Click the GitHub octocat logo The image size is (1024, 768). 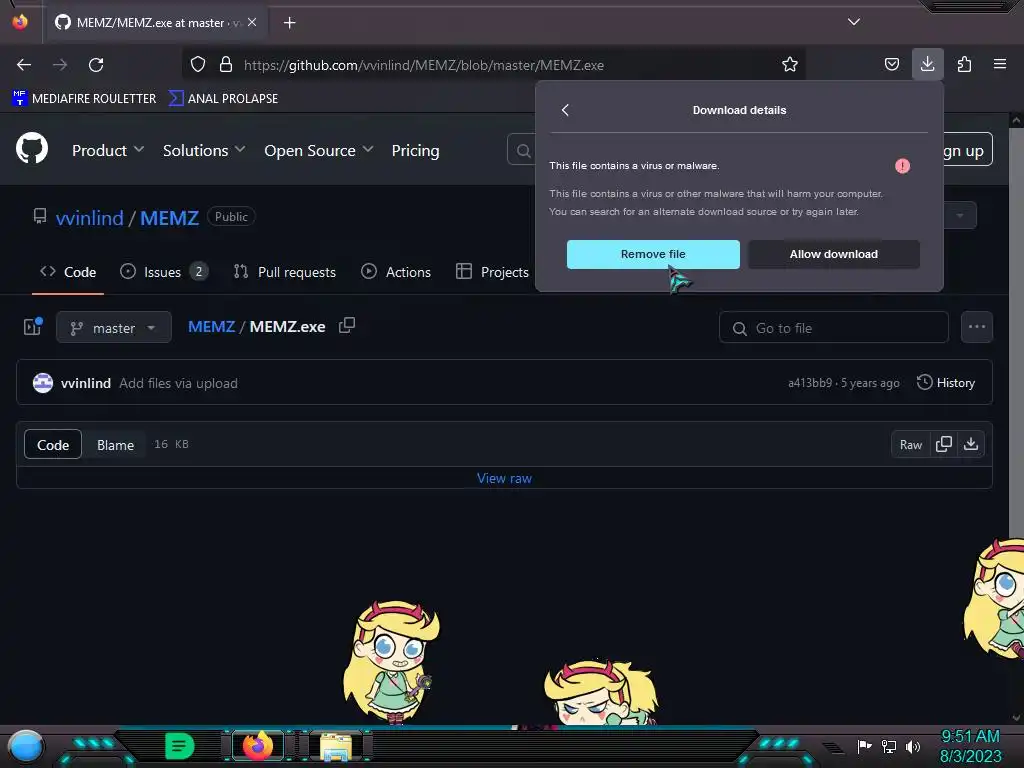click(x=32, y=149)
